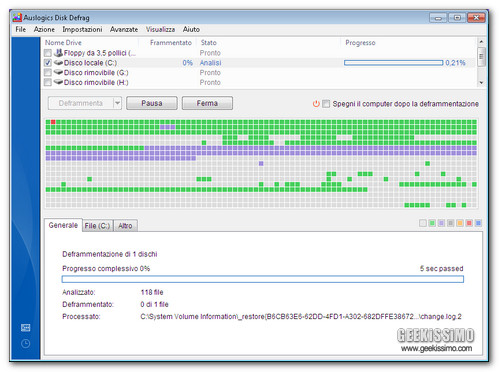Click the Pausa button

[152, 103]
